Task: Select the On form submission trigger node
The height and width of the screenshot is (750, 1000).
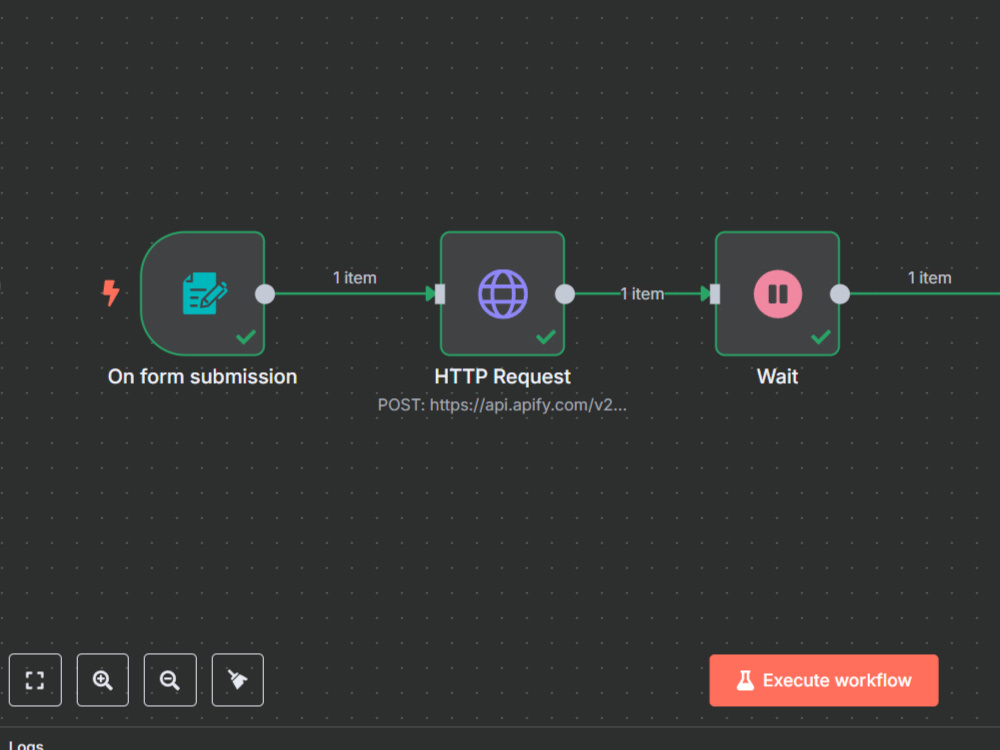Action: coord(203,293)
